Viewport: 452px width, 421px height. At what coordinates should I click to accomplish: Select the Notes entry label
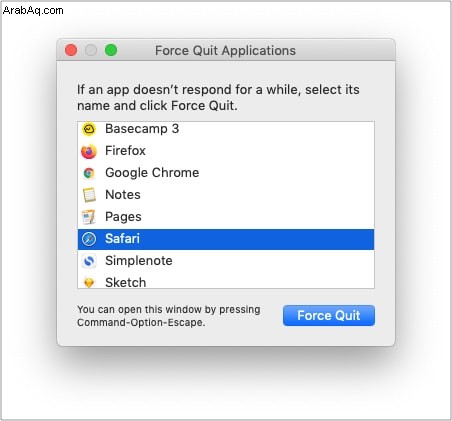pos(123,195)
